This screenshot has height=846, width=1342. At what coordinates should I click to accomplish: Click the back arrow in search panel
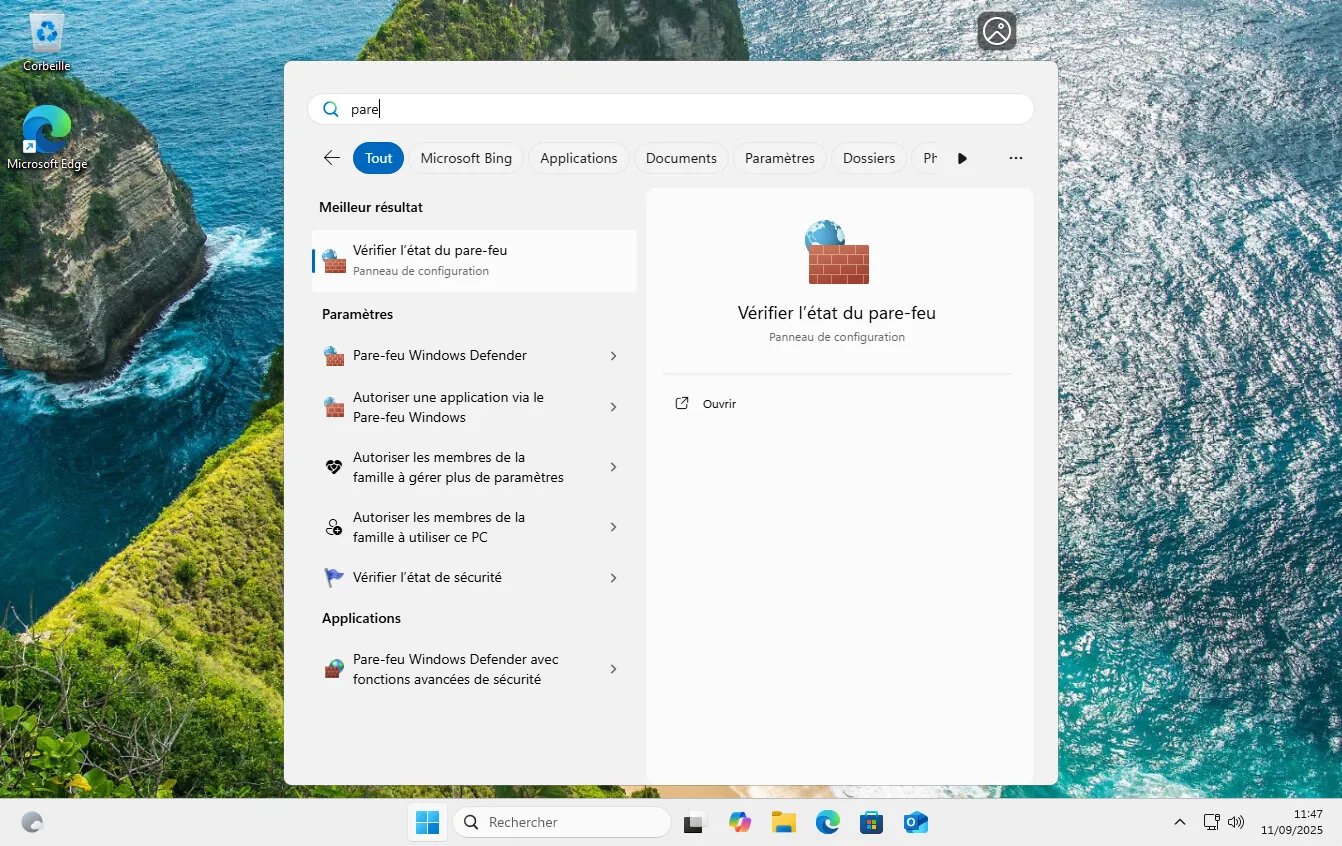tap(332, 158)
